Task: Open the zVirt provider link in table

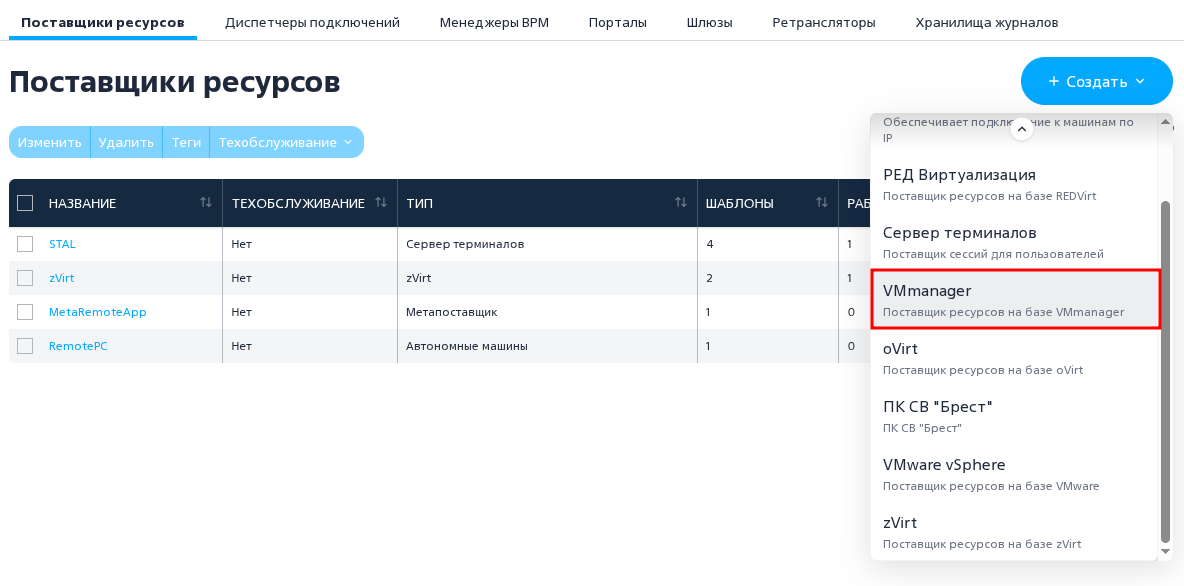Action: [61, 278]
